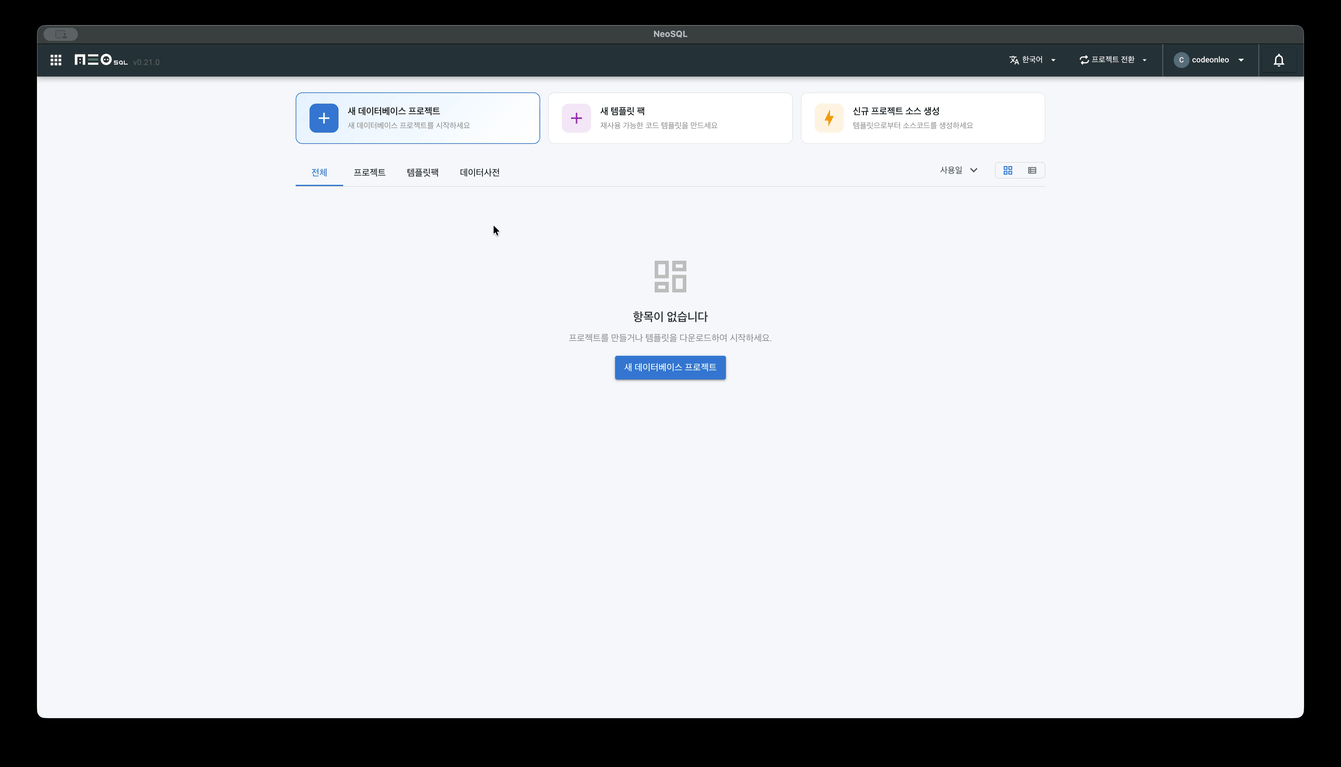Click the blue plus icon for new database project
Image resolution: width=1341 pixels, height=767 pixels.
[323, 118]
